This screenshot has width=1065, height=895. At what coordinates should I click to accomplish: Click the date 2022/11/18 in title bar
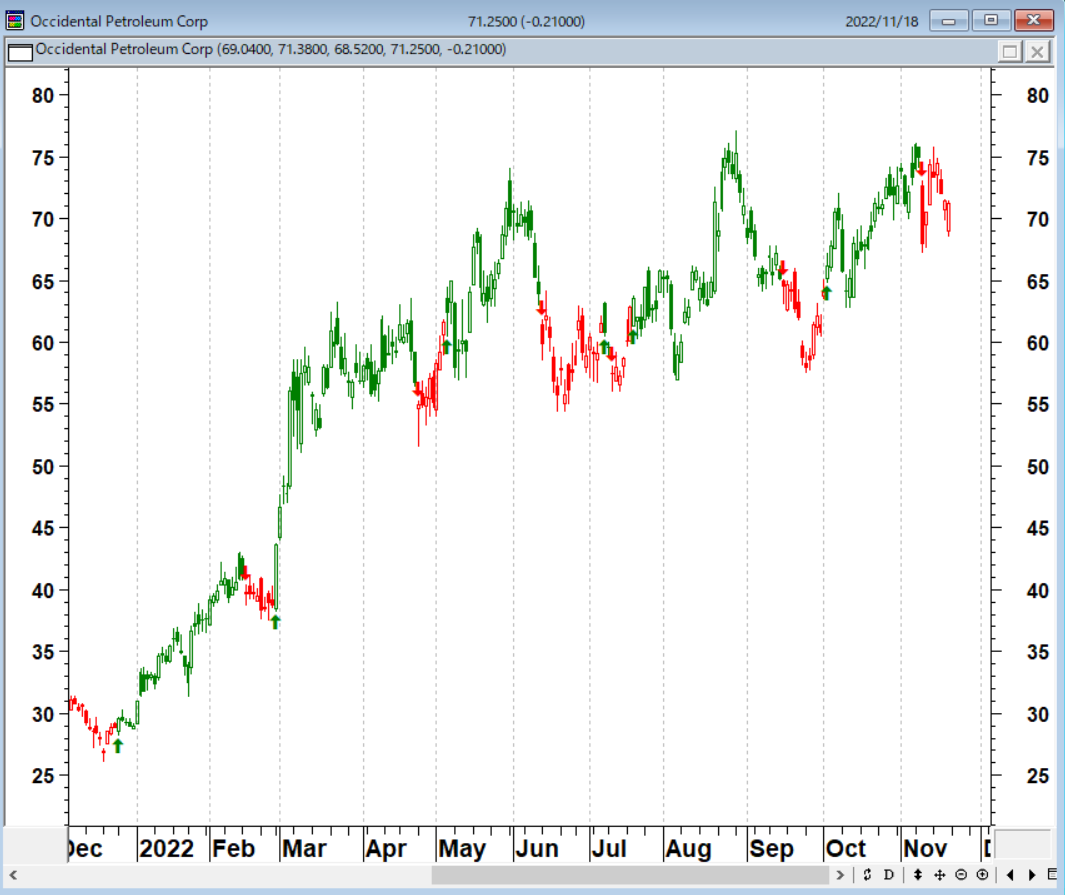point(882,22)
